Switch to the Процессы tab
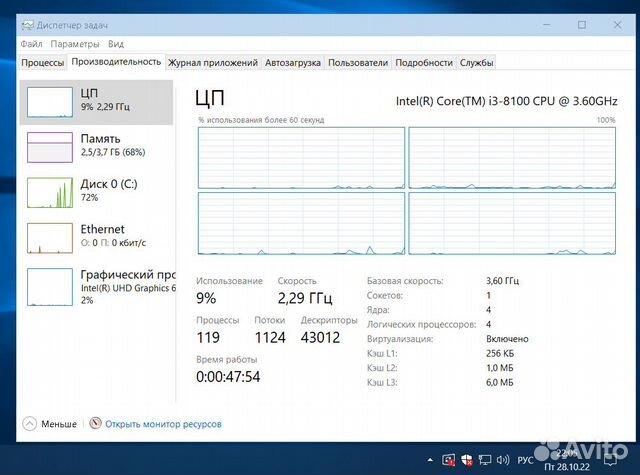Viewport: 640px width, 475px height. point(42,62)
